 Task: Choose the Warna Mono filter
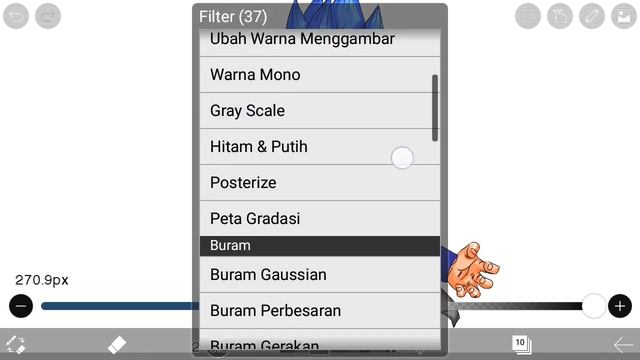[320, 75]
